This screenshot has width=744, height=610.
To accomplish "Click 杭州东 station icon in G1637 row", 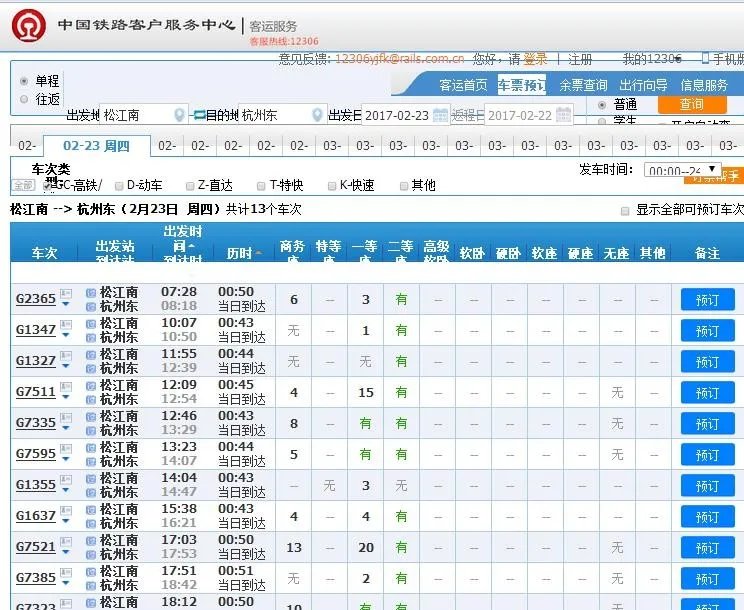I will (91, 524).
